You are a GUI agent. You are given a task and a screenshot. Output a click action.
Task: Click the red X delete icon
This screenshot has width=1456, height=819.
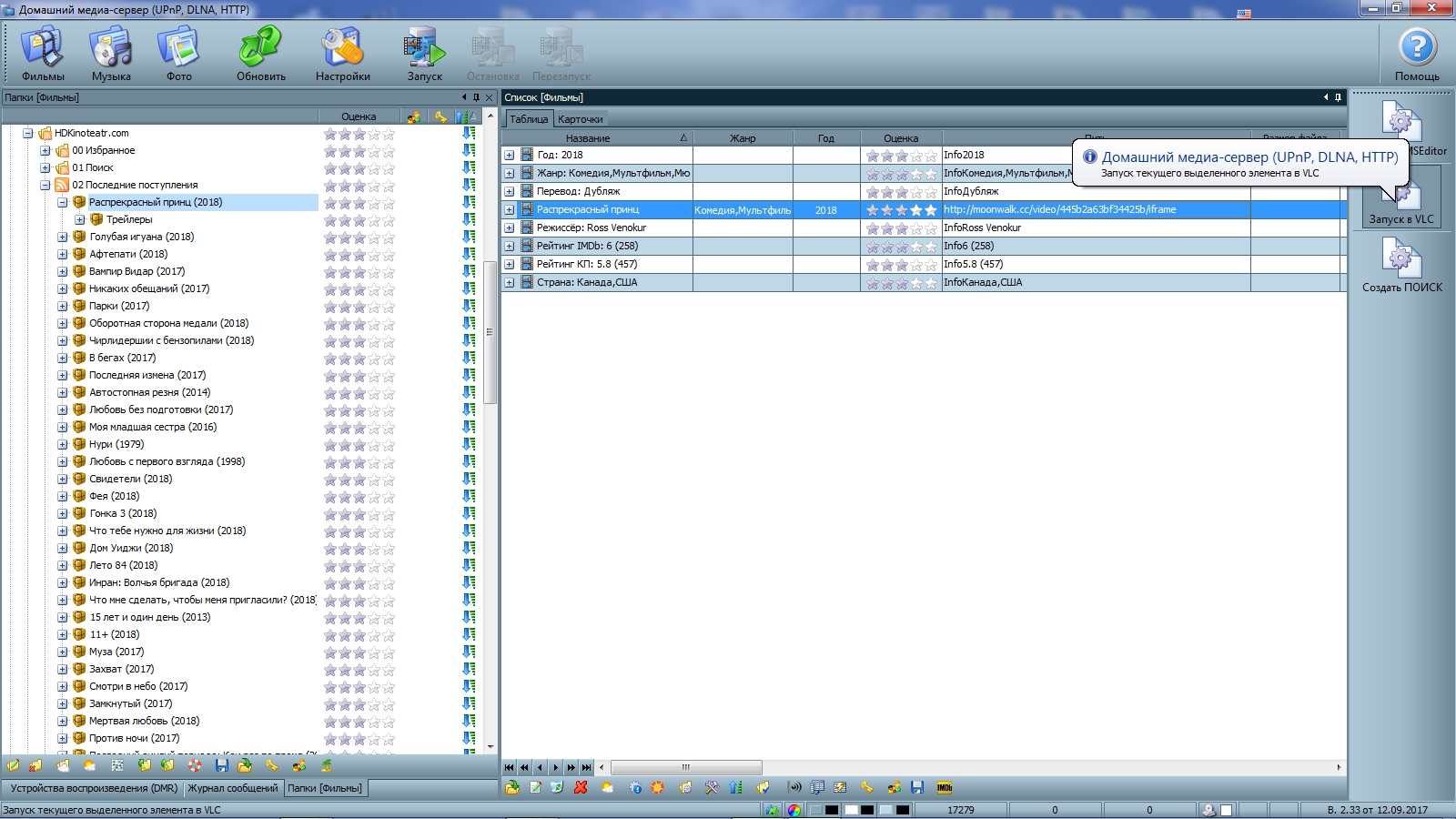point(581,787)
